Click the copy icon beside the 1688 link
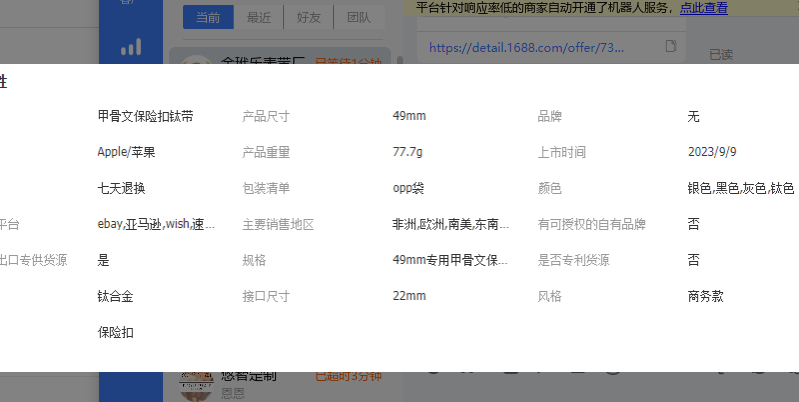799x402 pixels. pyautogui.click(x=671, y=46)
